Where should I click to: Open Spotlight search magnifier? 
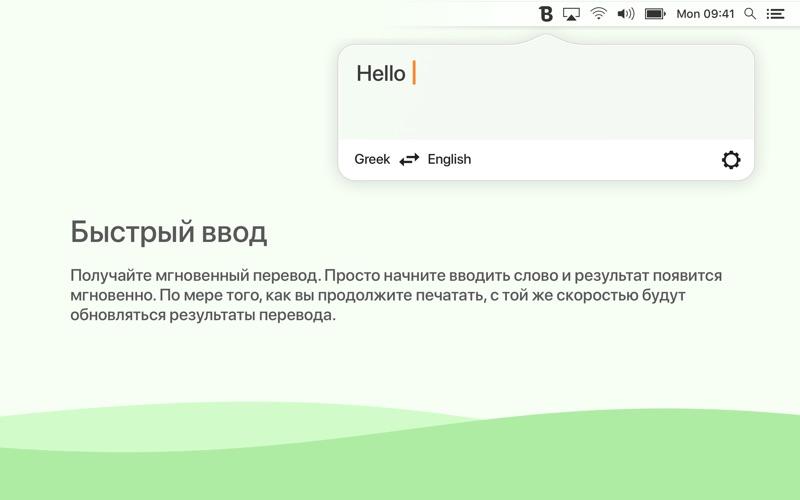[x=750, y=14]
